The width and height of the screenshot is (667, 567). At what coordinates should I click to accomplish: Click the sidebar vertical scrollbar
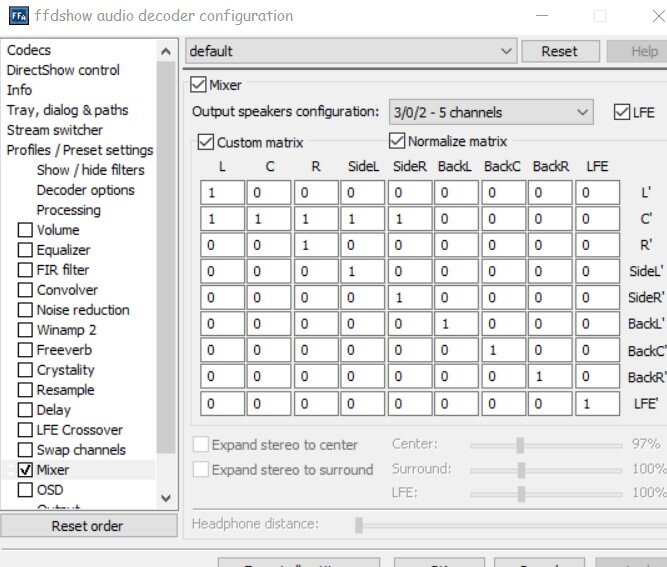(x=166, y=258)
